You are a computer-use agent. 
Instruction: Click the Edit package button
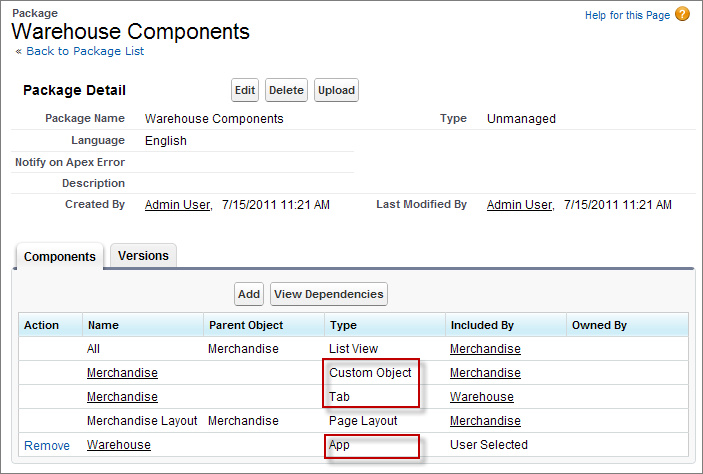245,90
